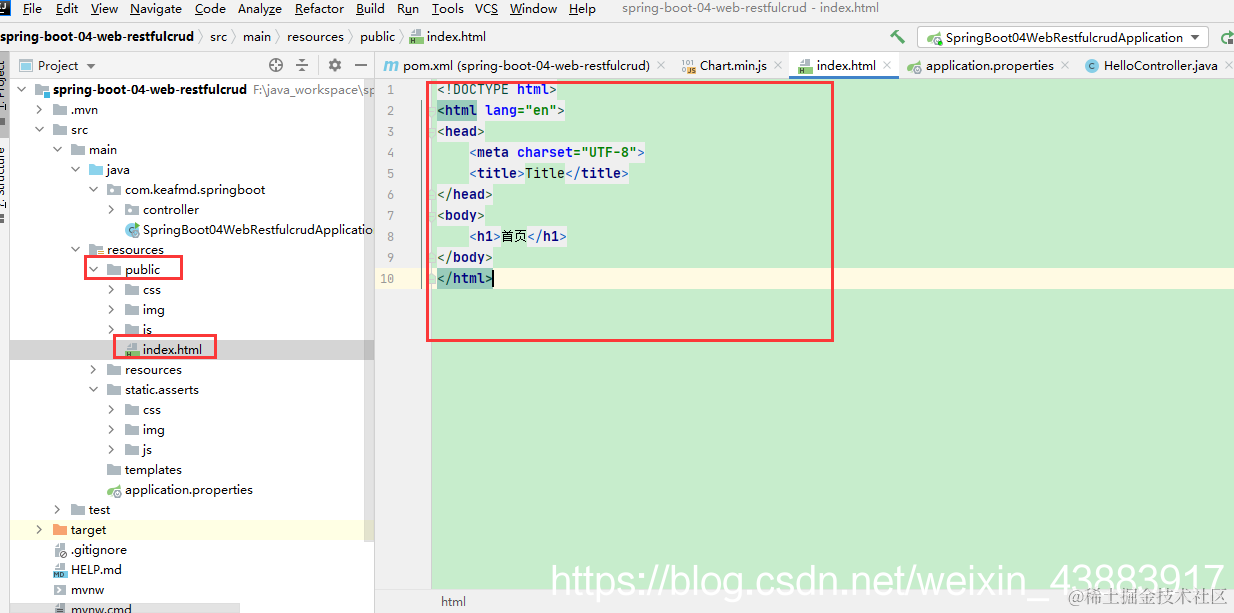Place cursor on <!DOCTYPE html> line
The image size is (1234, 613).
(x=497, y=89)
